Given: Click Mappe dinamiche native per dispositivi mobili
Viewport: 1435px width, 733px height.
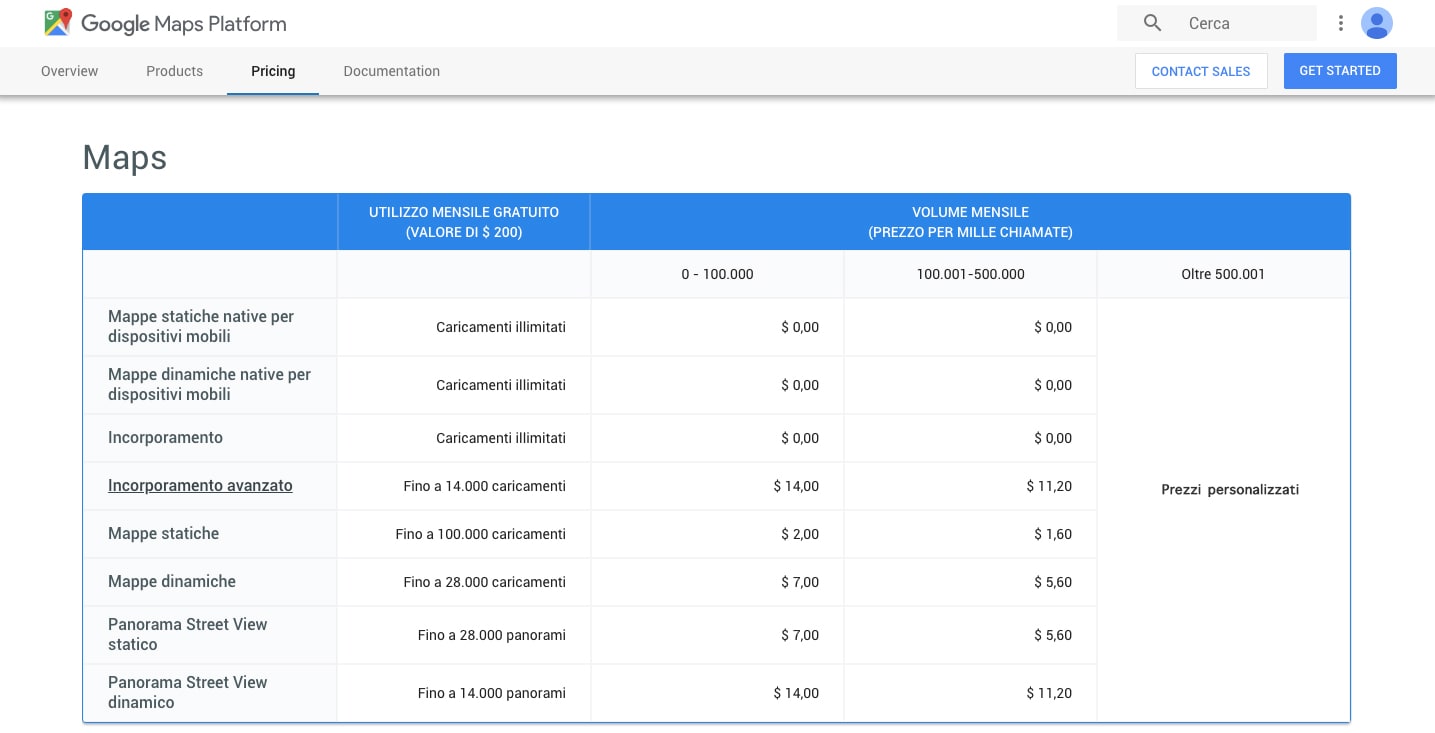Looking at the screenshot, I should point(209,385).
